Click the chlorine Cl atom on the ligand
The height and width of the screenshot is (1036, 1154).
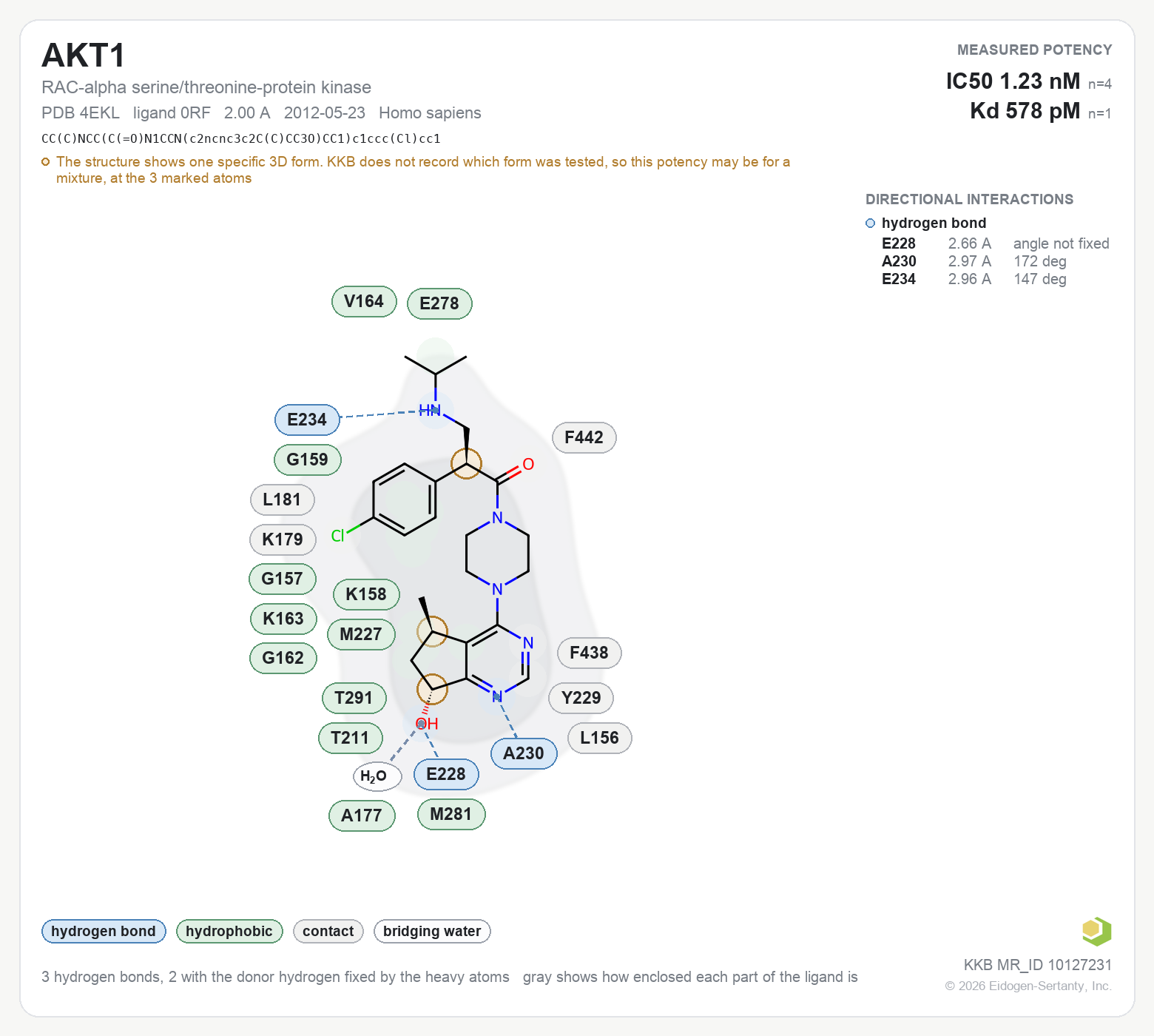click(338, 536)
